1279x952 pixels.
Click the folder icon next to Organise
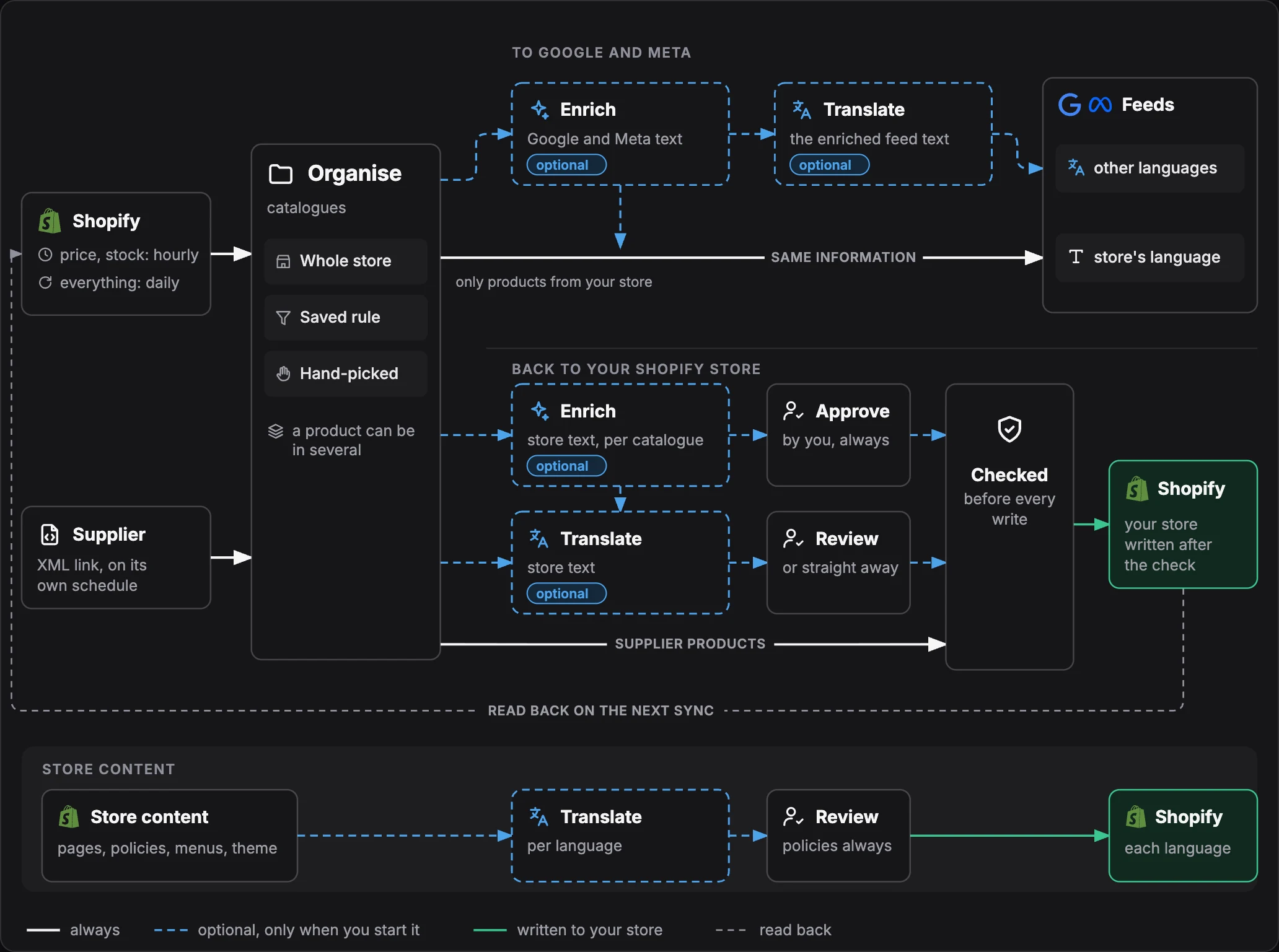[x=281, y=174]
